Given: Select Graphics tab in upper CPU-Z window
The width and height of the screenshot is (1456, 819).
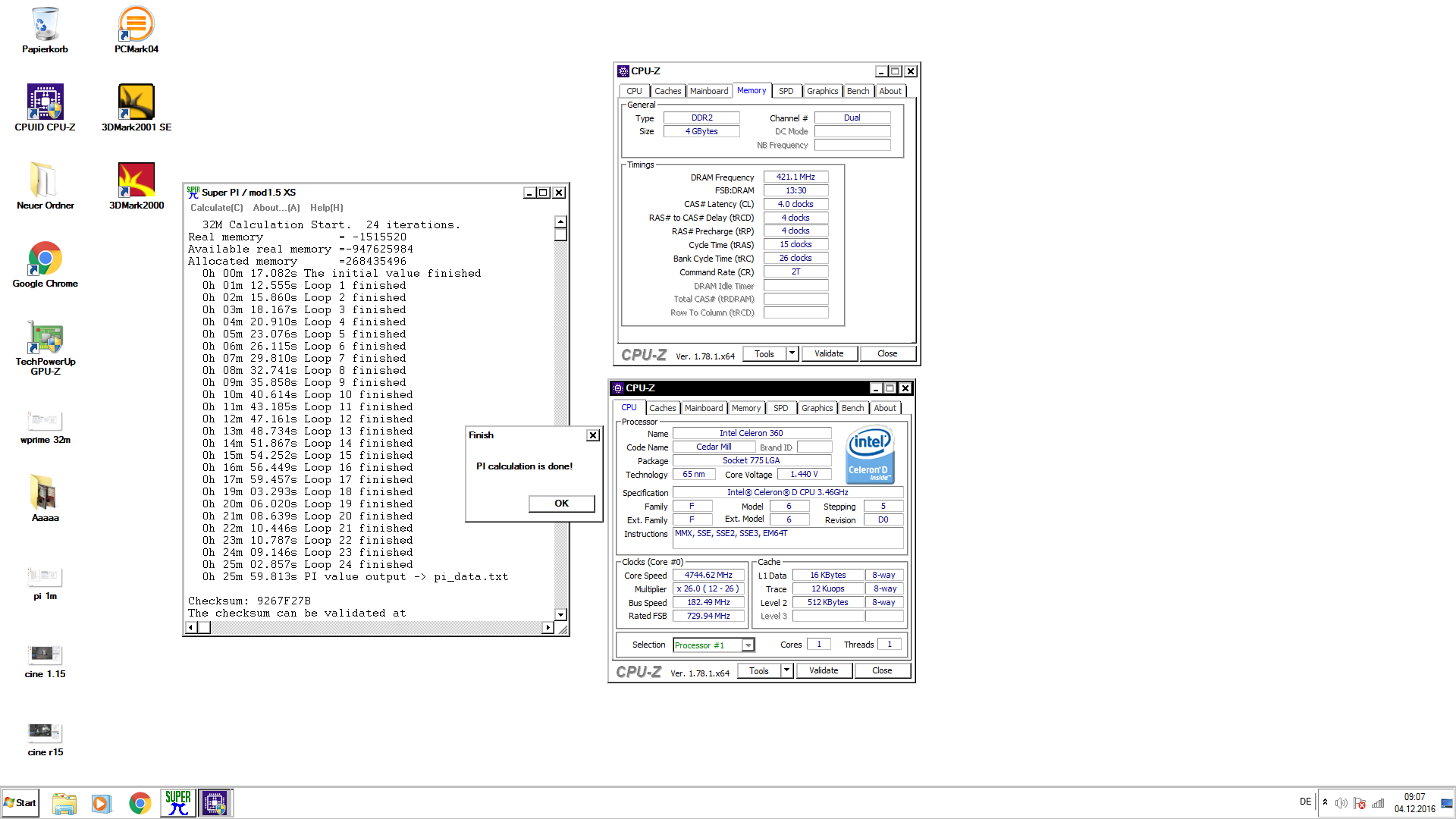Looking at the screenshot, I should (822, 91).
